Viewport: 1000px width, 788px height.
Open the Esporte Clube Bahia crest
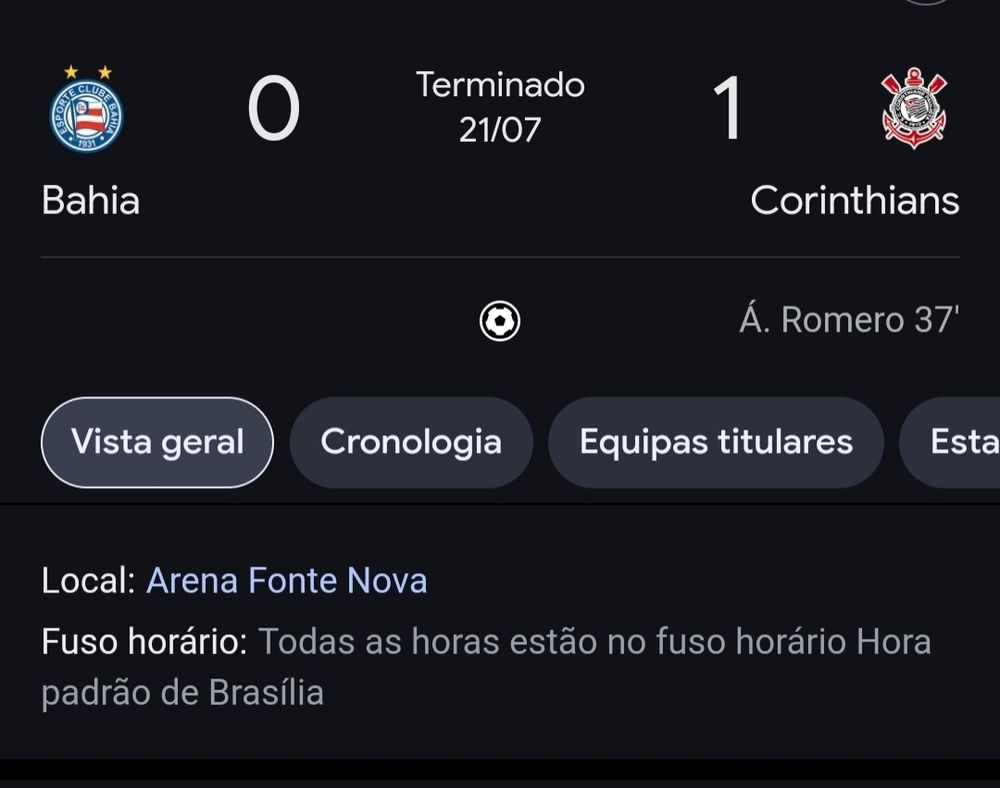click(x=87, y=115)
